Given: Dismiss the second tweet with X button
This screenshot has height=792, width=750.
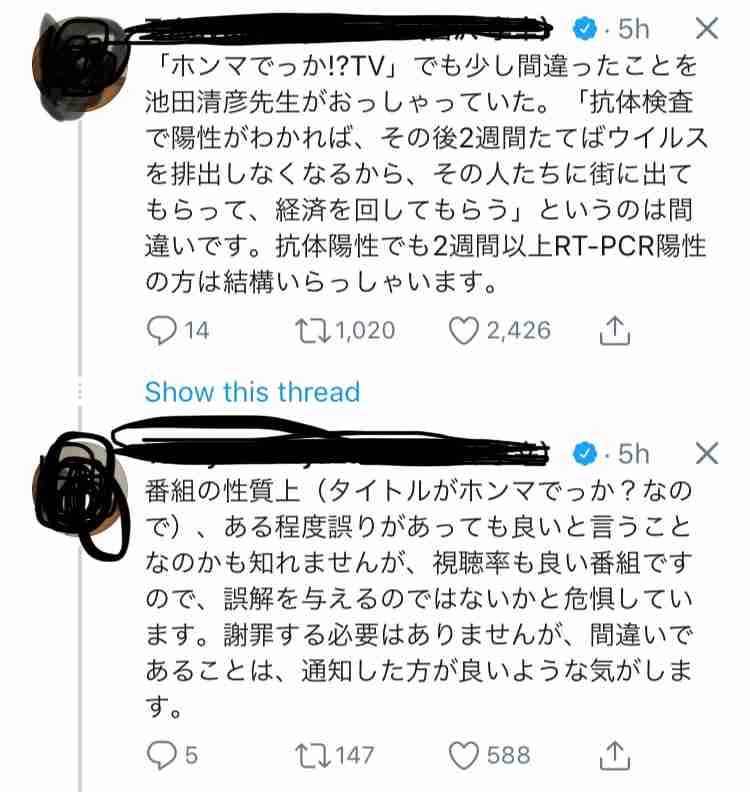Looking at the screenshot, I should tap(706, 453).
